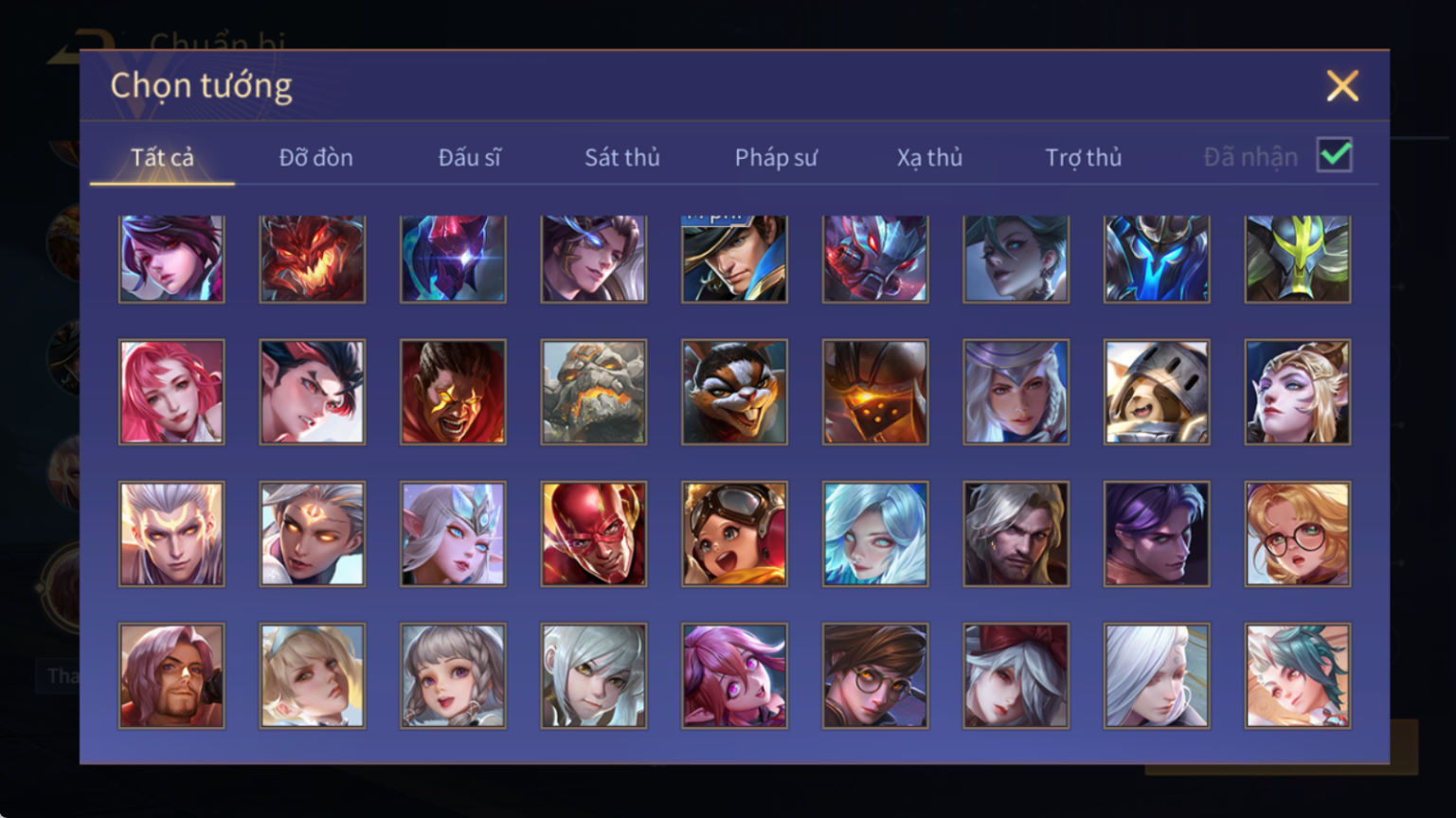Switch to the Xạ thủ tab
Image resolution: width=1456 pixels, height=818 pixels.
pos(929,157)
